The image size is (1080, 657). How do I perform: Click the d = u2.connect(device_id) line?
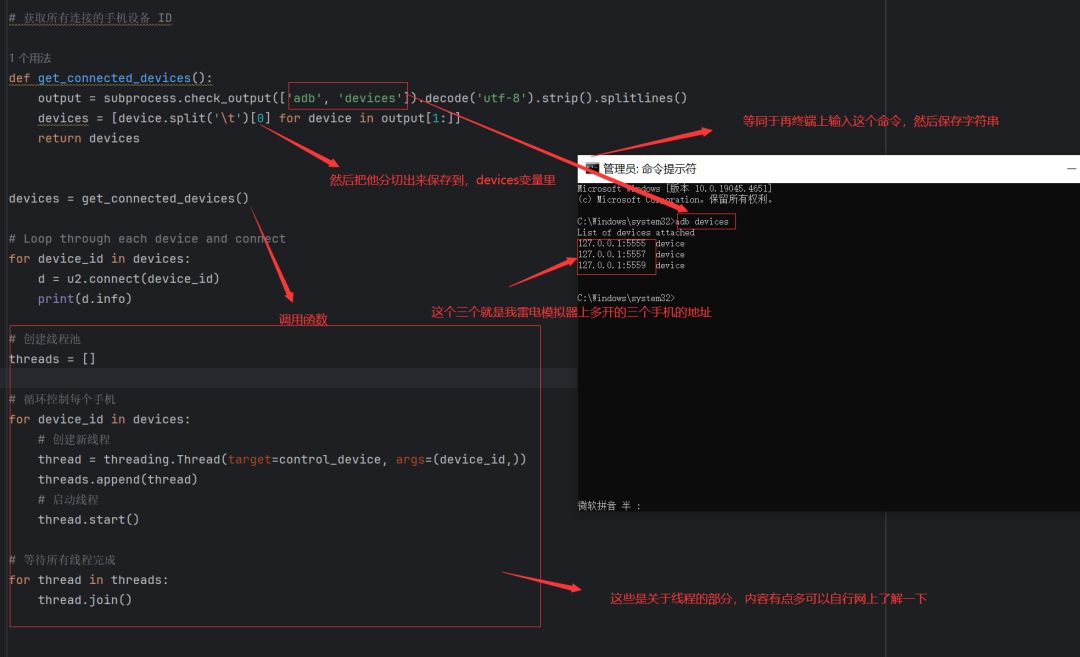click(129, 278)
